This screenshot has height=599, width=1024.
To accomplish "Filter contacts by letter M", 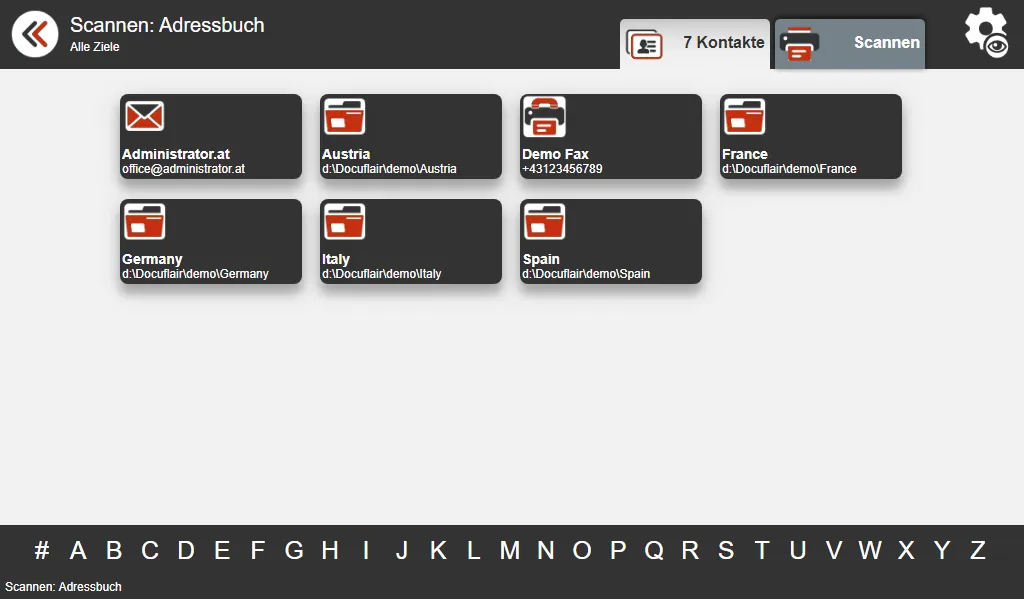I will 510,550.
